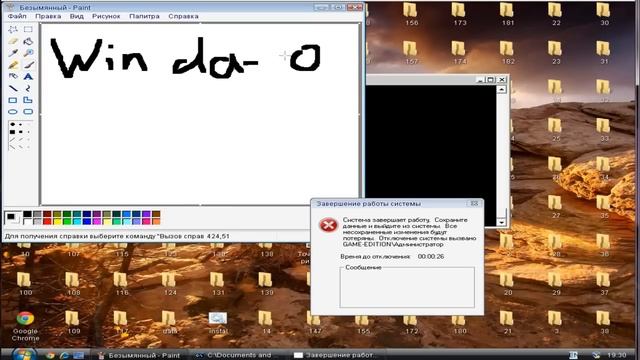Select the desktop folder labeled 173
This screenshot has height=360, width=640.
point(459,14)
